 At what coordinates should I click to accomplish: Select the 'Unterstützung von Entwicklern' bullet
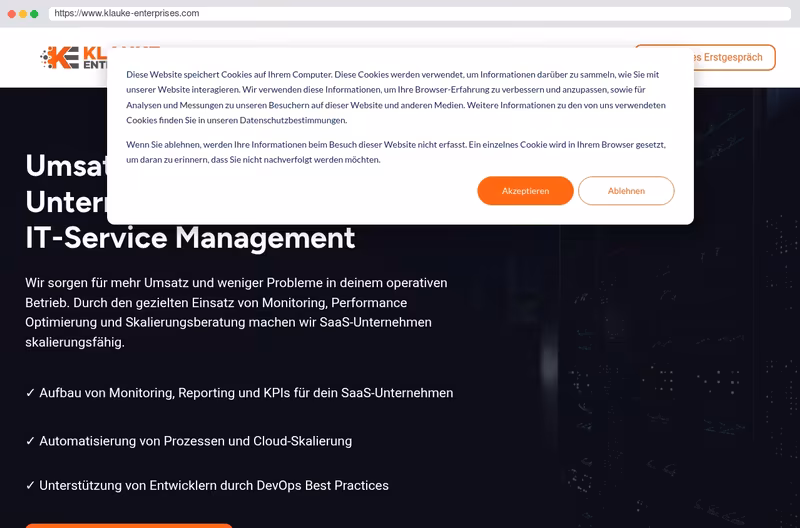pyautogui.click(x=207, y=485)
